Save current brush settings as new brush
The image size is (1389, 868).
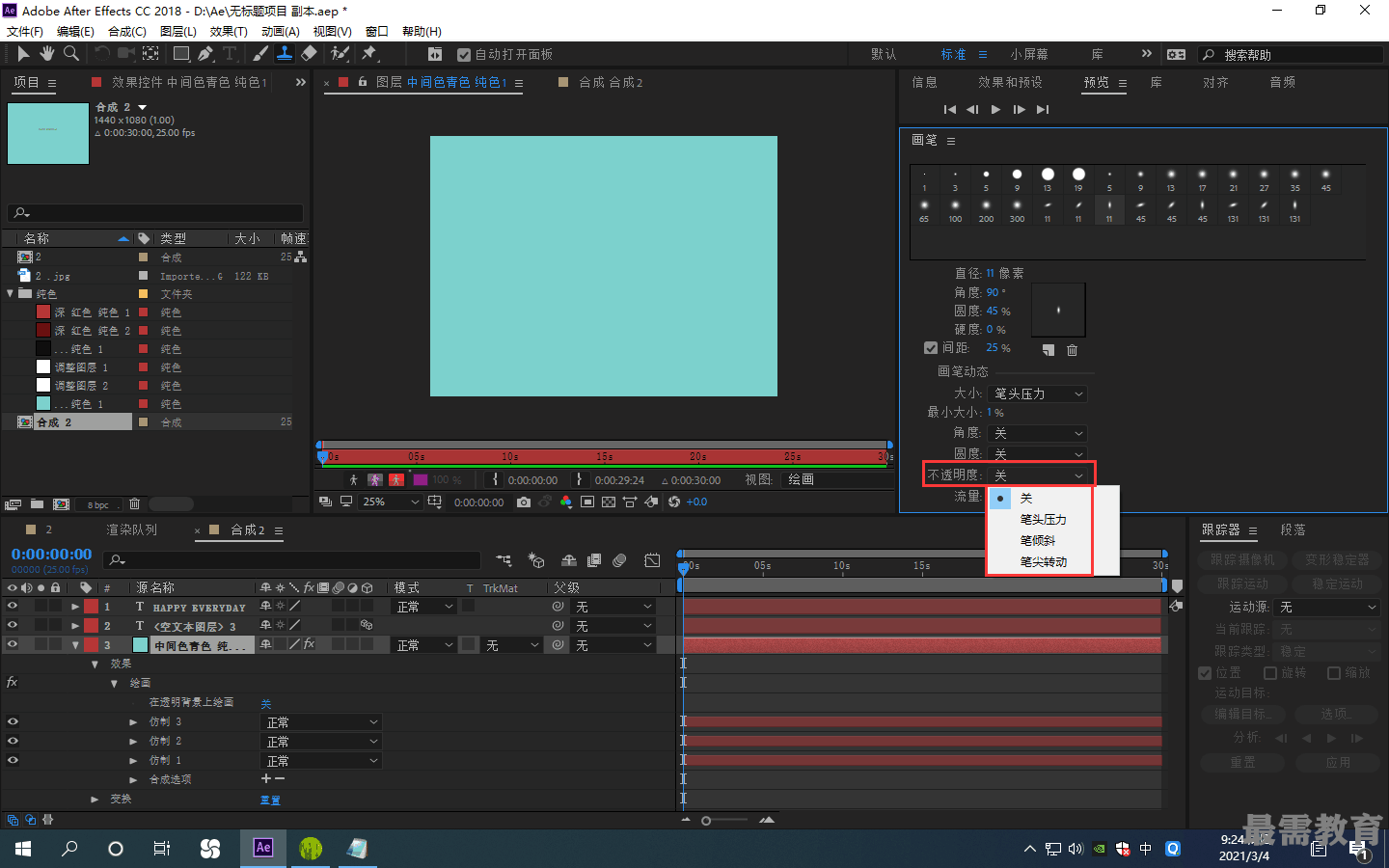point(1049,350)
